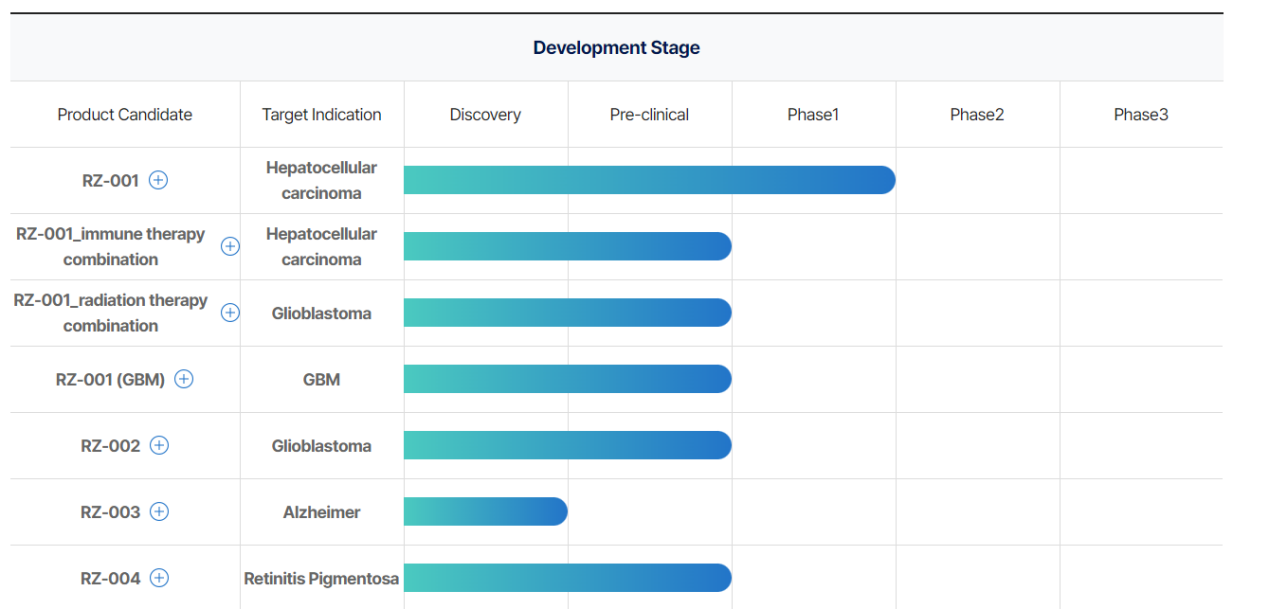Click the RZ-001 Hepatocellular carcinoma progress bar
1269x609 pixels.
click(649, 180)
